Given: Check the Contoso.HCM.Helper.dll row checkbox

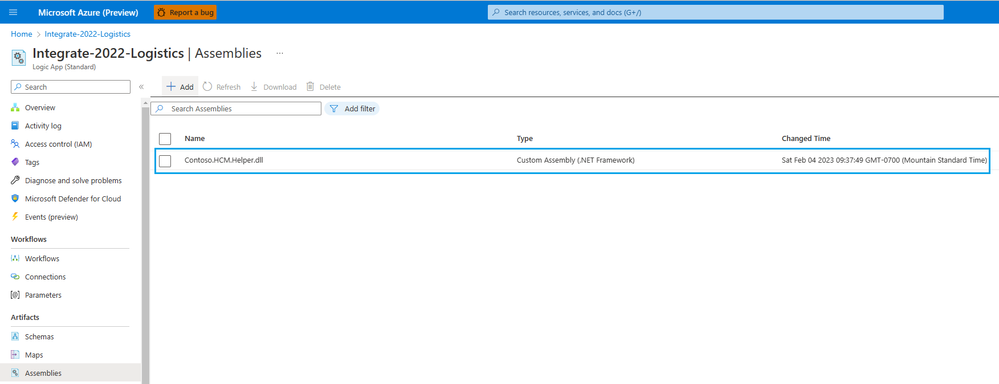Looking at the screenshot, I should tap(165, 161).
